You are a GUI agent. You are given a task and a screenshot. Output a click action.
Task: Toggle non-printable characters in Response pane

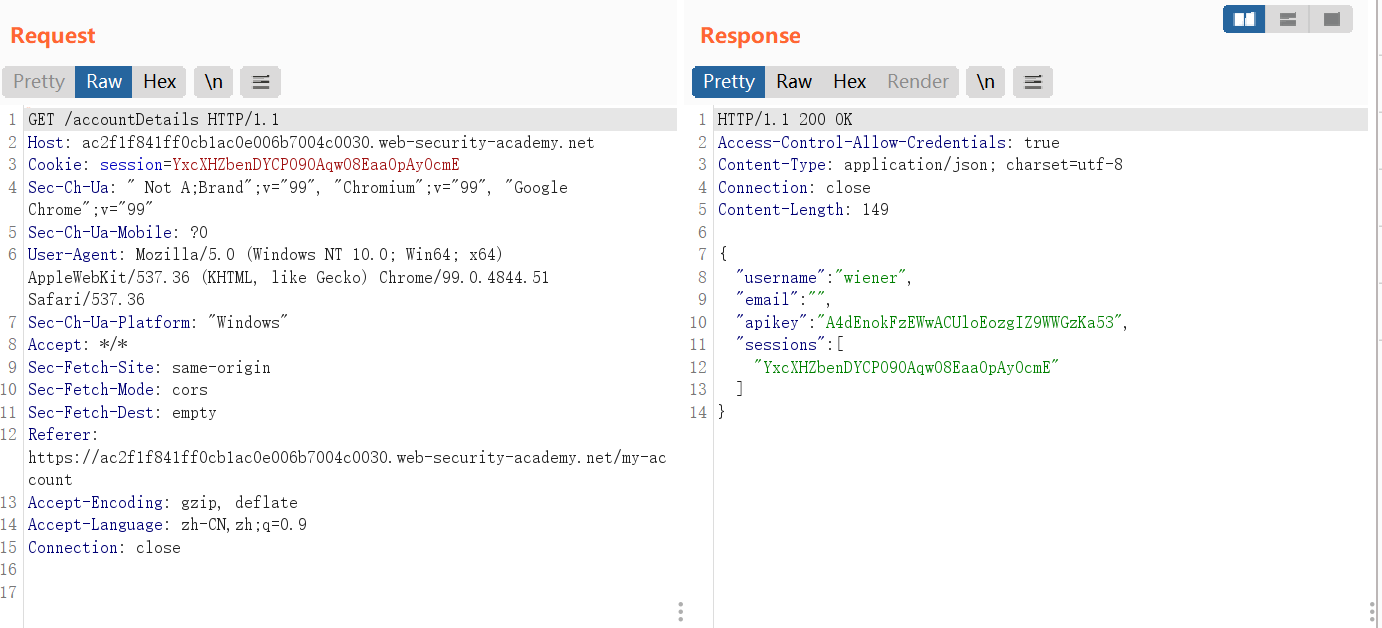[986, 82]
